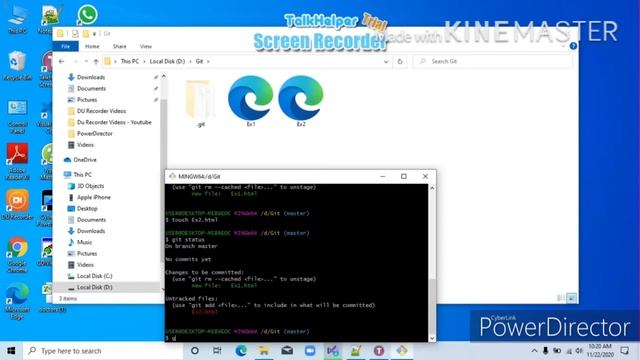Image resolution: width=640 pixels, height=360 pixels.
Task: Click the taskbar search box
Action: 103,351
